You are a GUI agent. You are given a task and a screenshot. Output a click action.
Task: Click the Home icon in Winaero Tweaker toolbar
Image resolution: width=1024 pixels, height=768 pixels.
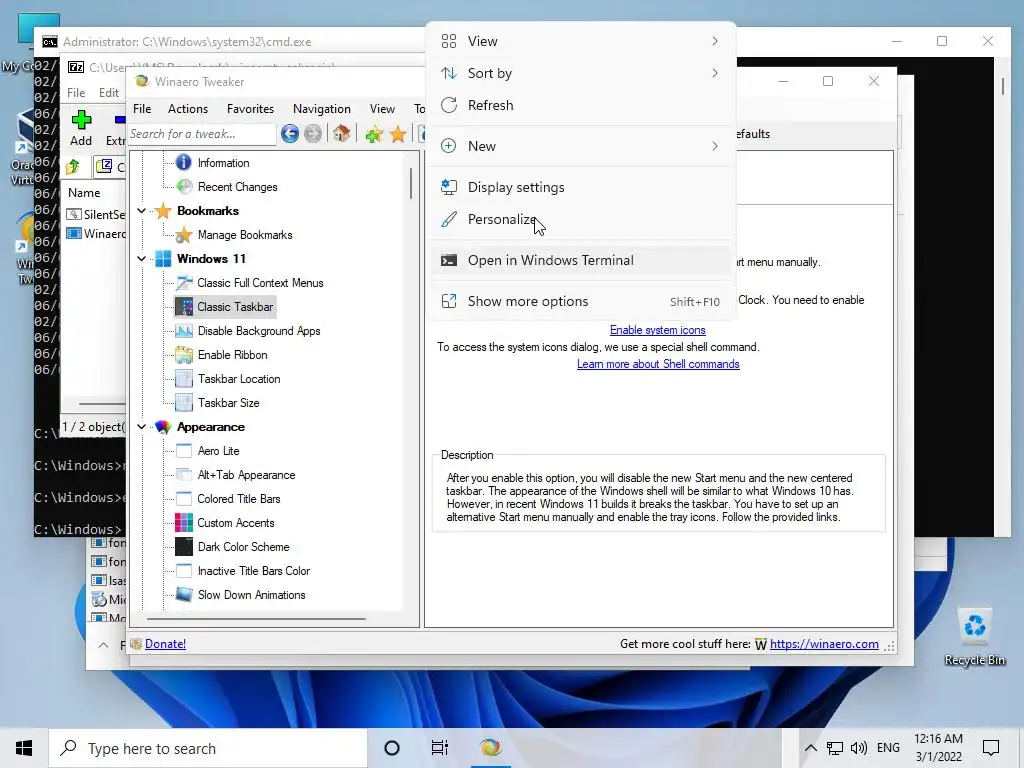pos(341,134)
